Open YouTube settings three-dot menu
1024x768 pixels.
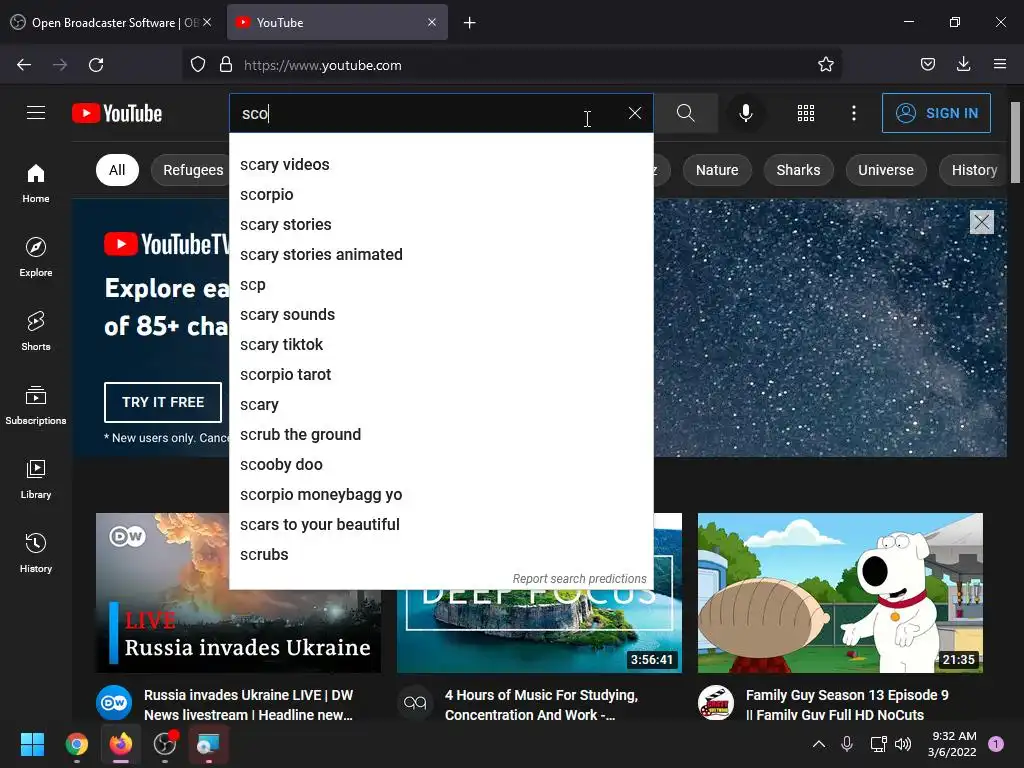coord(854,113)
